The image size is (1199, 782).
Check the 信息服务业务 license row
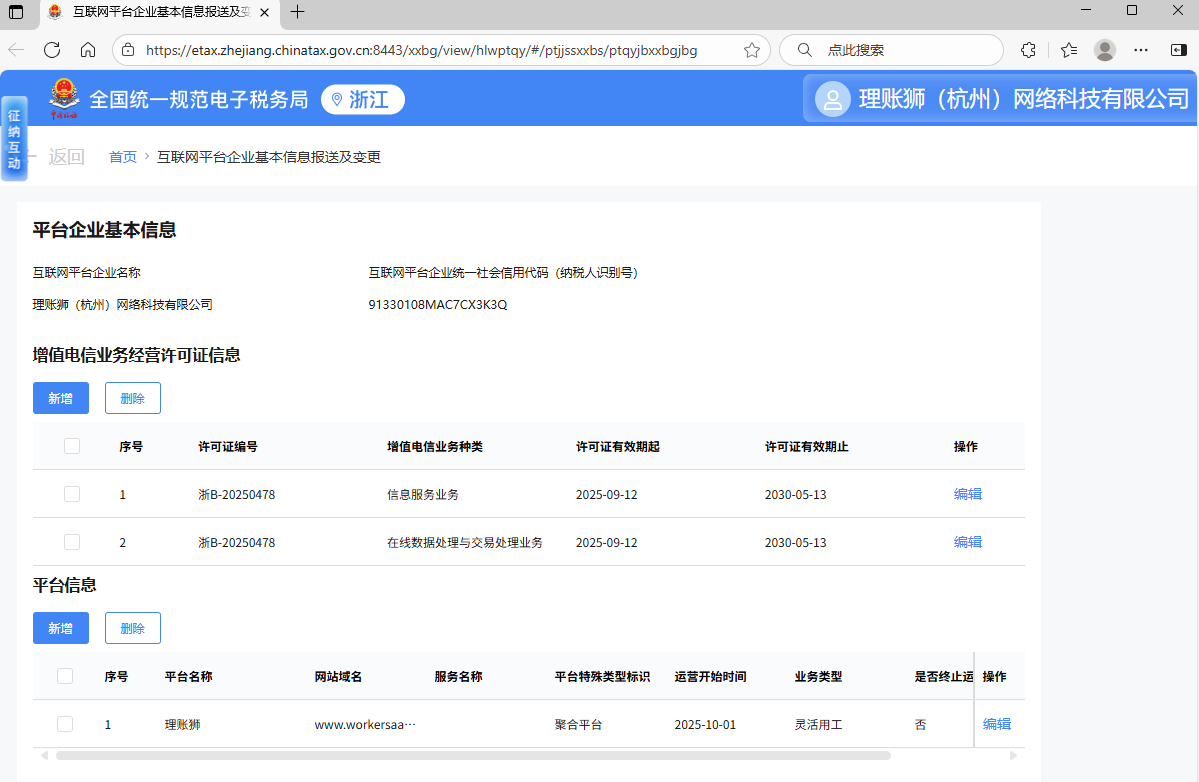tap(72, 494)
